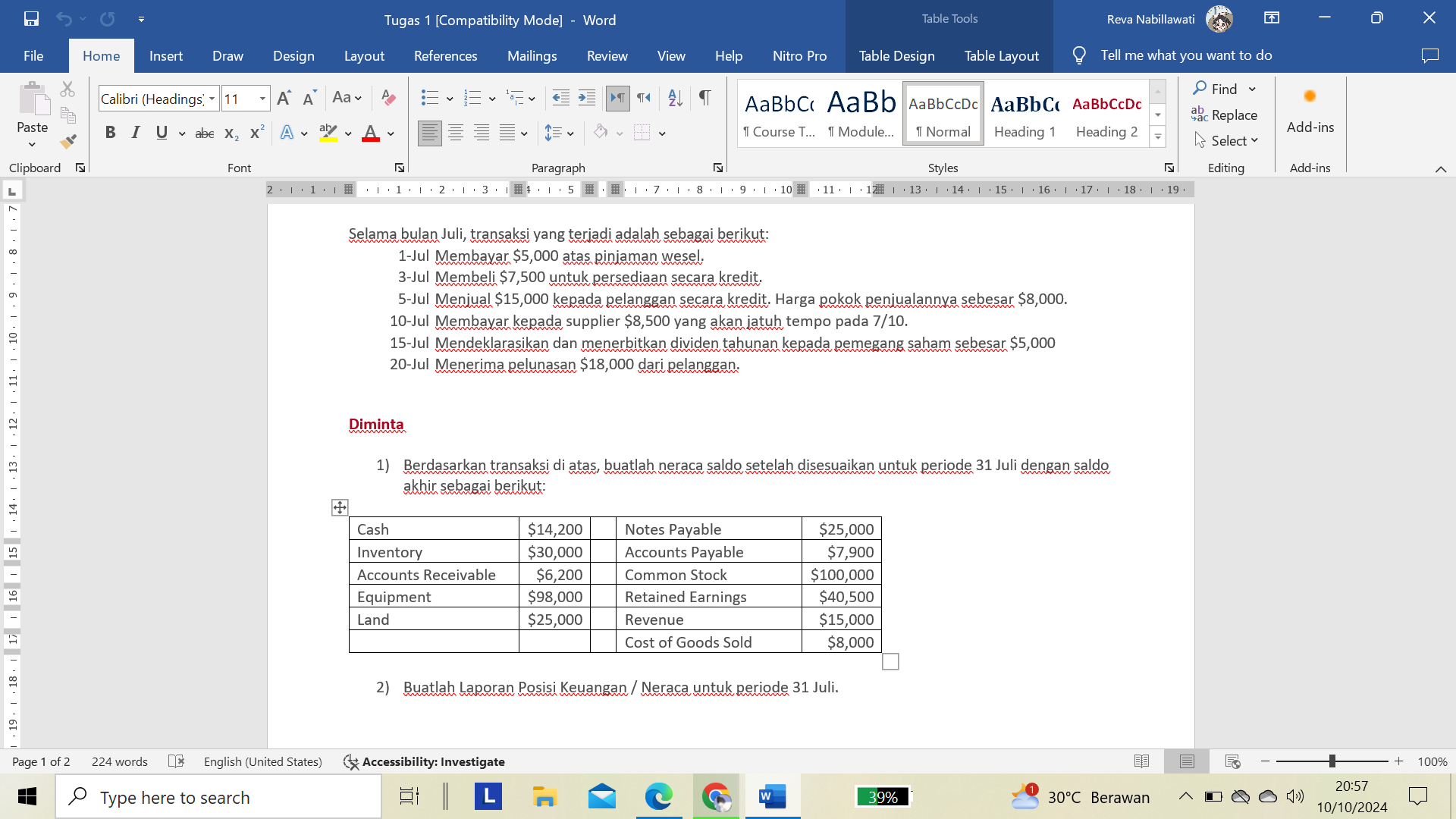Click Accessibility: Investigate in status bar
1456x819 pixels.
click(x=424, y=761)
